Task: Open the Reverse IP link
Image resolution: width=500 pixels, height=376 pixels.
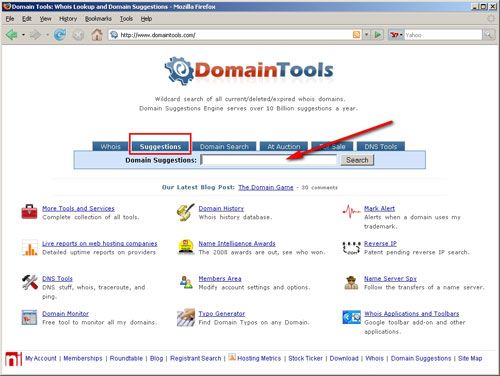Action: click(380, 244)
